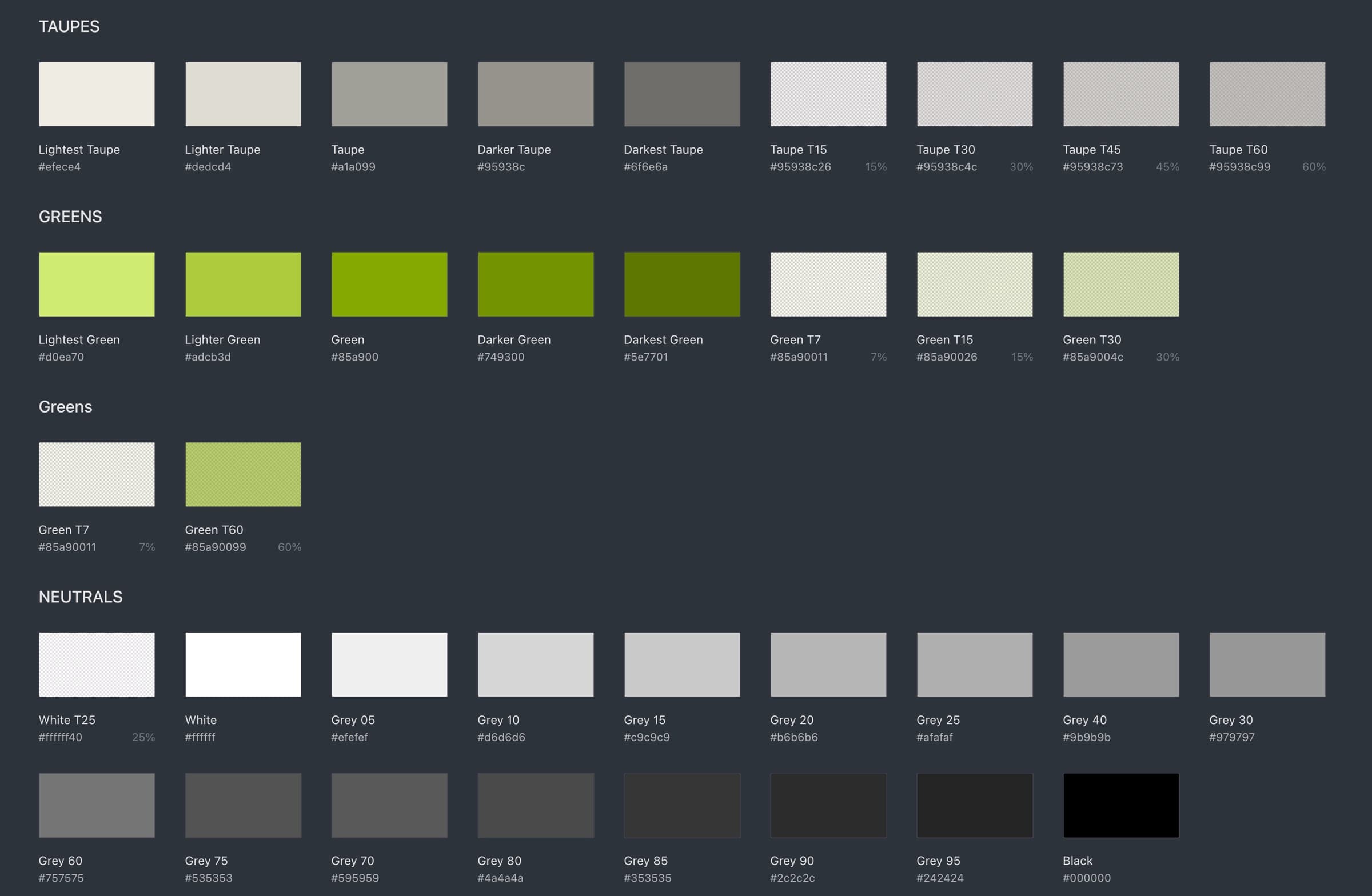Viewport: 1372px width, 896px height.
Task: Click the hex value "#efece4"
Action: pyautogui.click(x=60, y=166)
